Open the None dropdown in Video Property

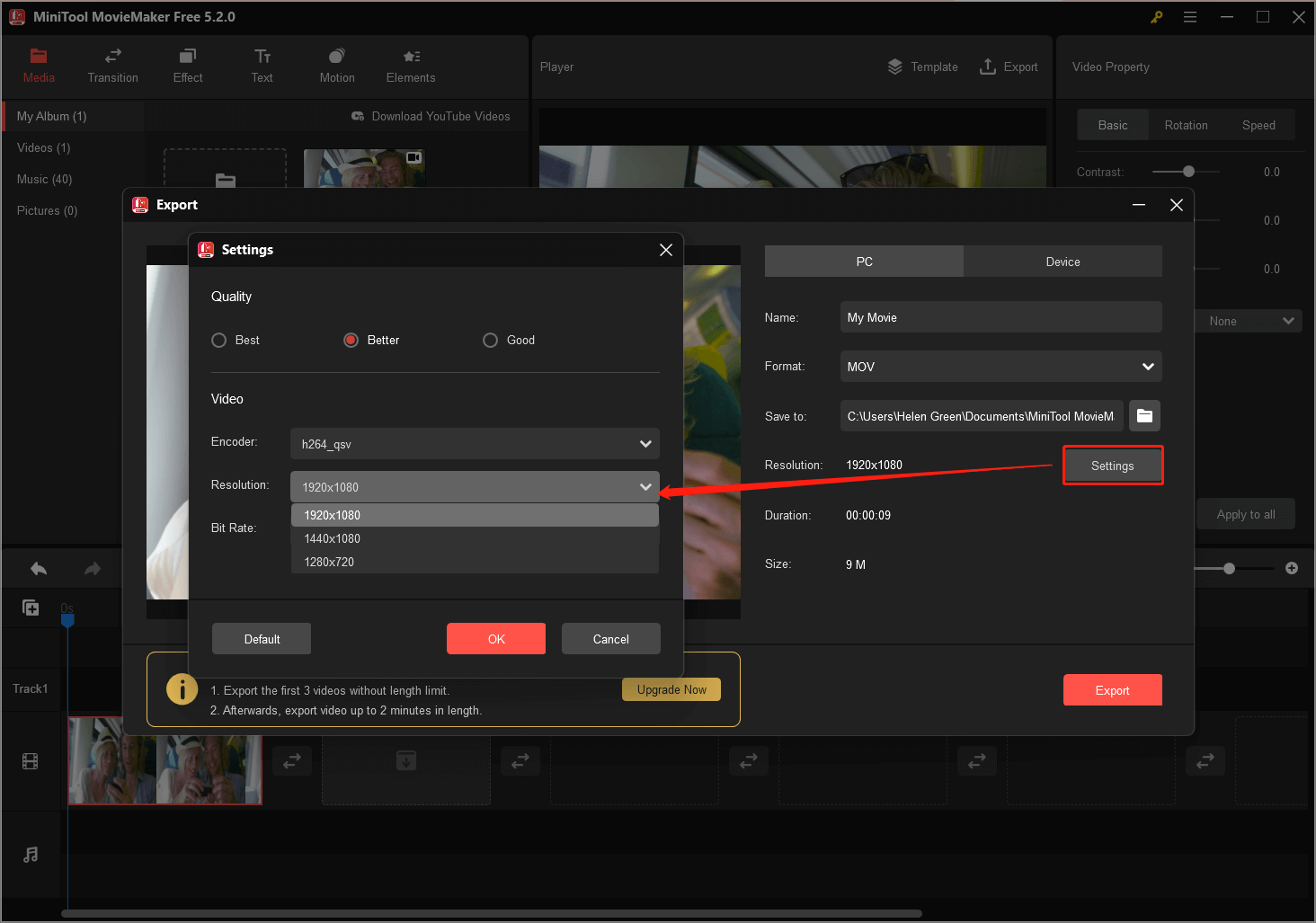click(x=1248, y=320)
